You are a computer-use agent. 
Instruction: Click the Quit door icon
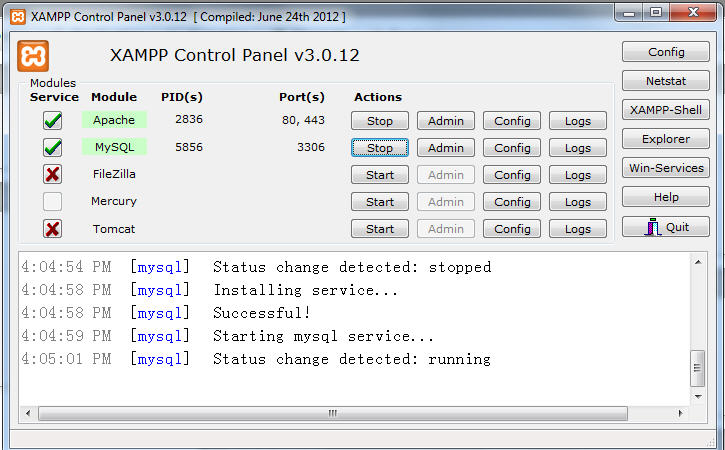tap(653, 227)
